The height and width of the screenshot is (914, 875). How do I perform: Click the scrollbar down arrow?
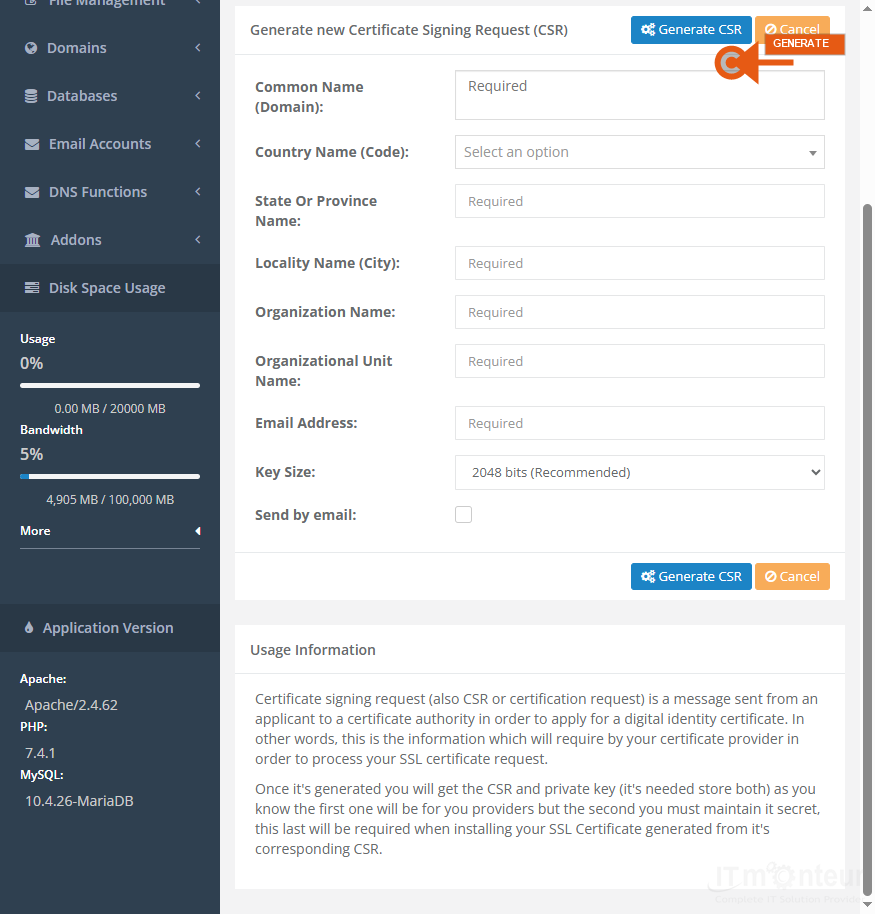(x=867, y=904)
